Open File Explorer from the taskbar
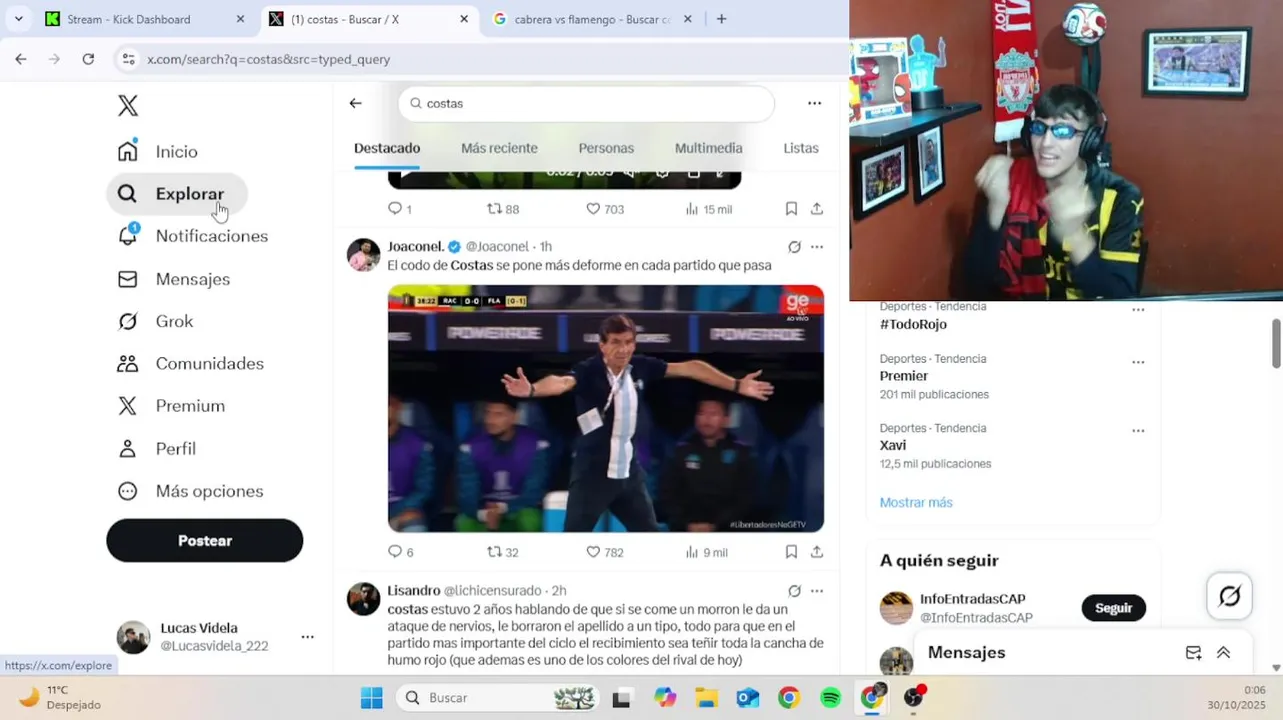This screenshot has width=1283, height=720. tap(706, 698)
